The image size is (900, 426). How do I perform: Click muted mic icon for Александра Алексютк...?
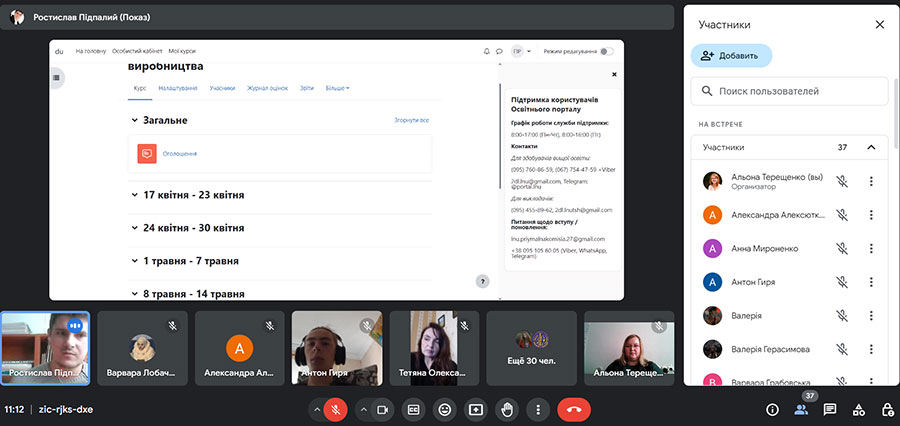click(841, 215)
